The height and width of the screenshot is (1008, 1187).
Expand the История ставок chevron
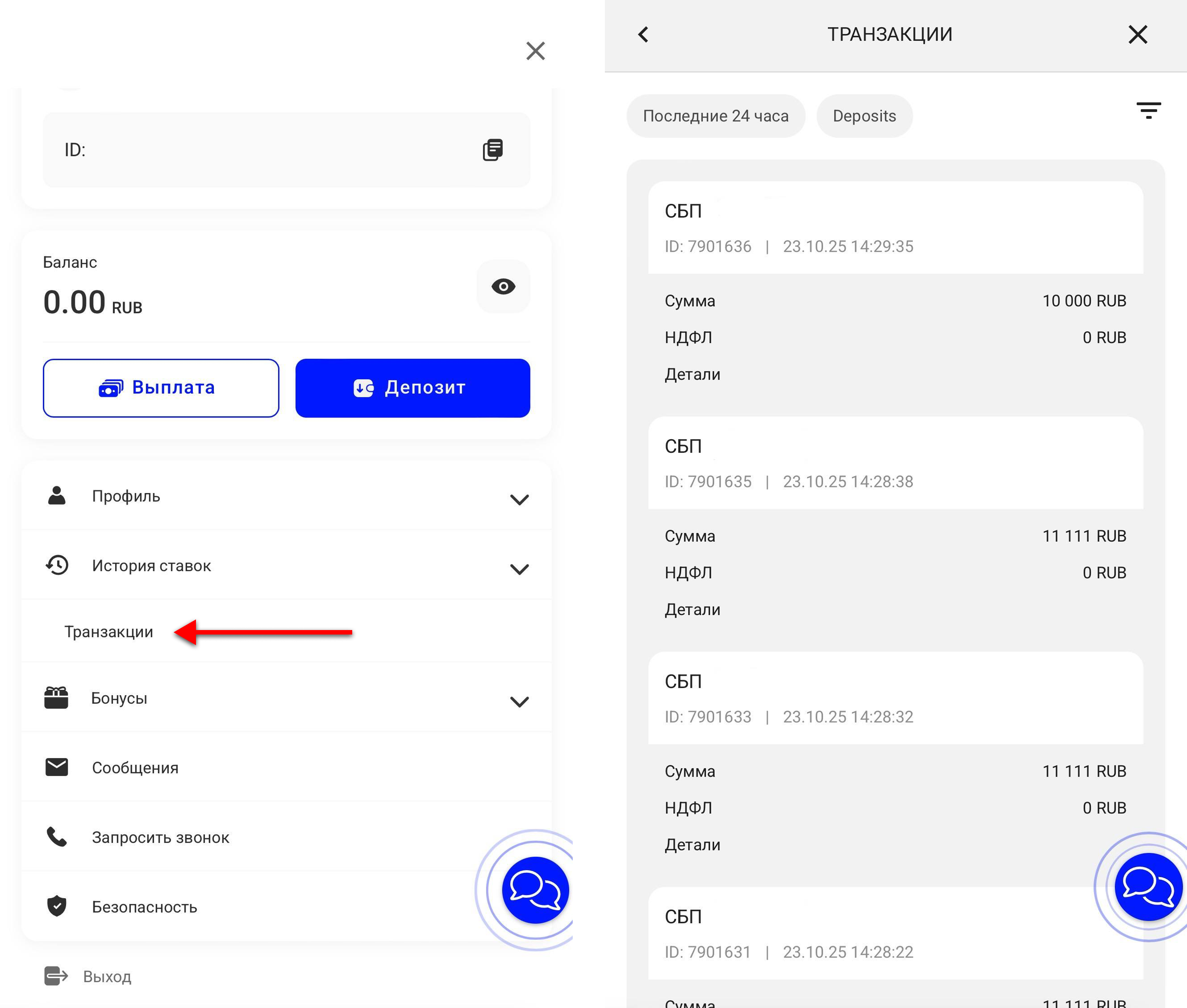click(x=519, y=569)
